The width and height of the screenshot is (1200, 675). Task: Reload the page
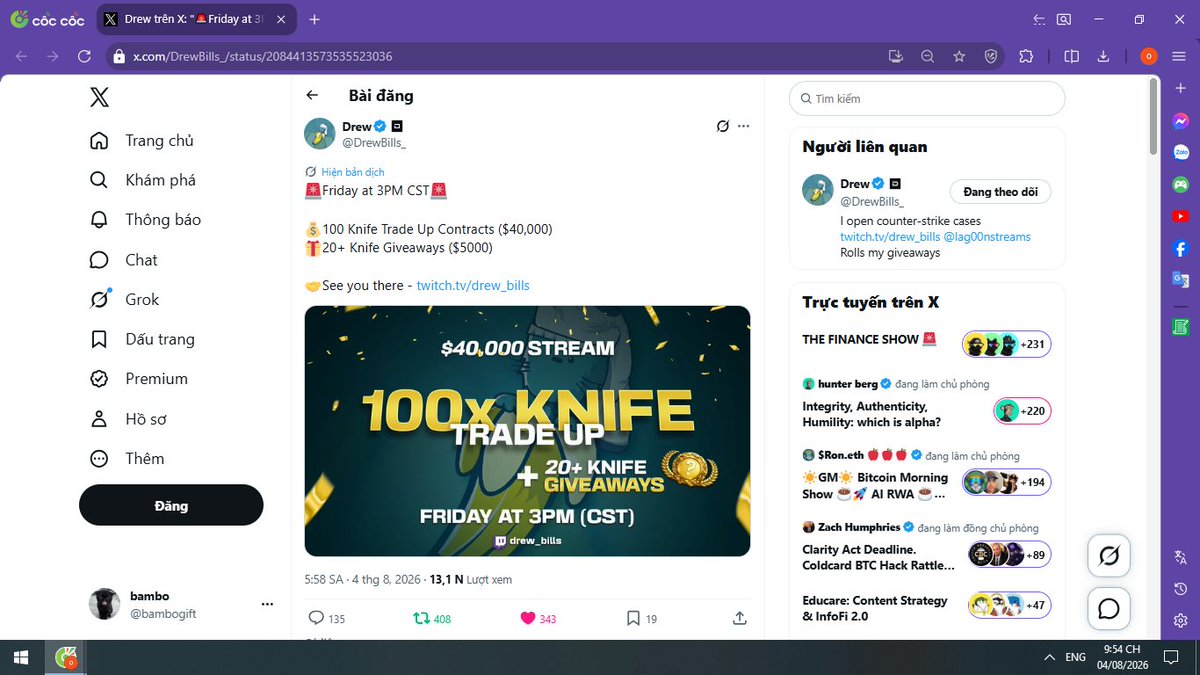coord(85,57)
